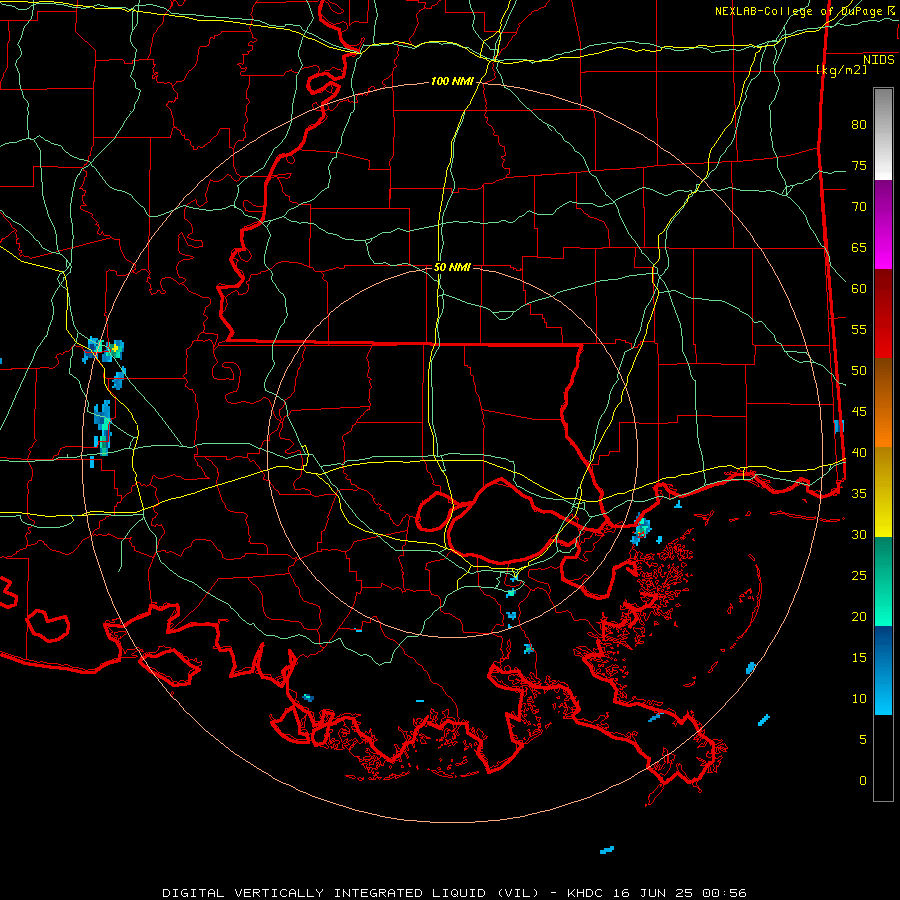Pick the yellow segment of color bar
The width and height of the screenshot is (900, 900).
tap(883, 492)
